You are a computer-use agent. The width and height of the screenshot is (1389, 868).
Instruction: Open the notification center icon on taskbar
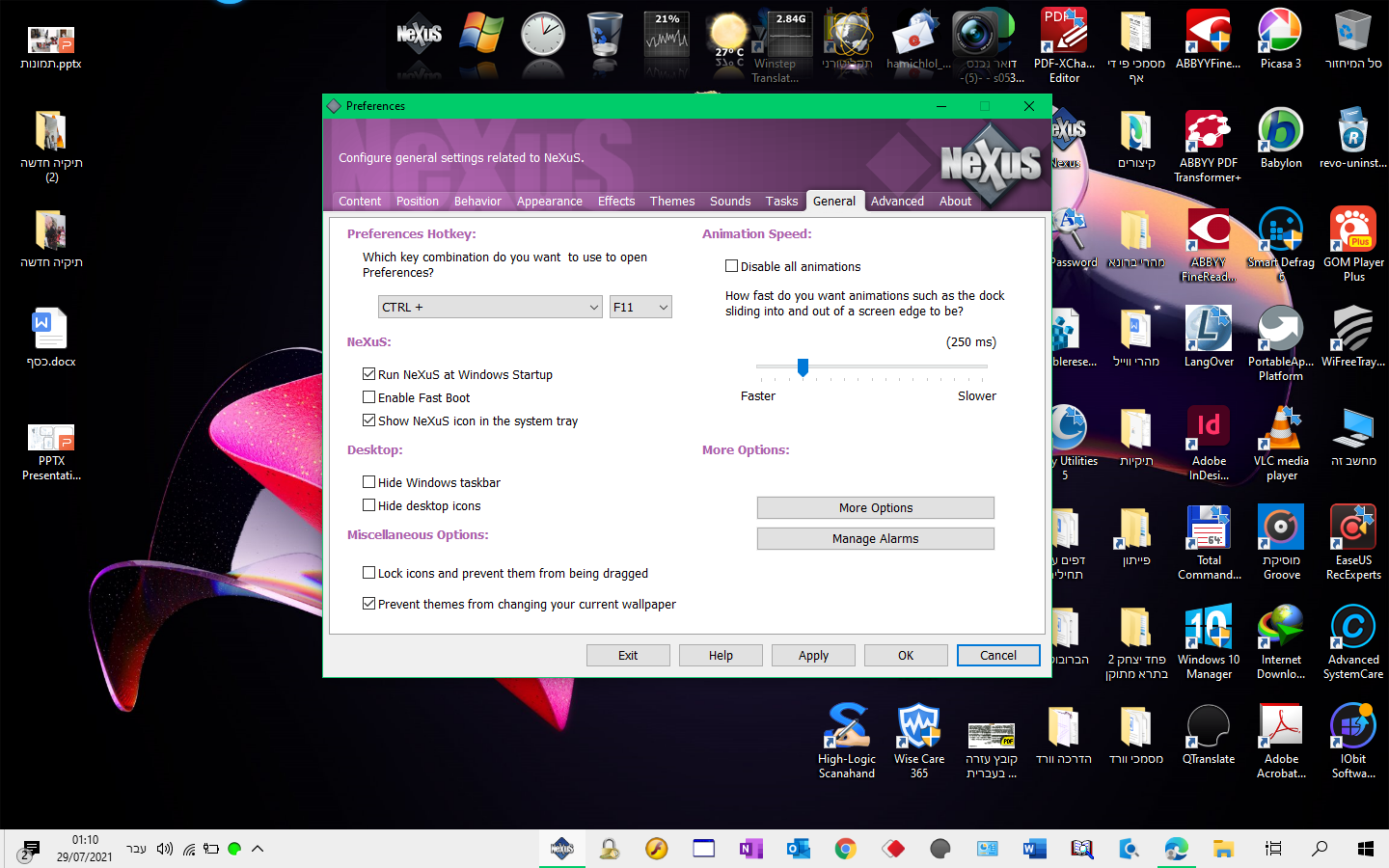tap(29, 849)
